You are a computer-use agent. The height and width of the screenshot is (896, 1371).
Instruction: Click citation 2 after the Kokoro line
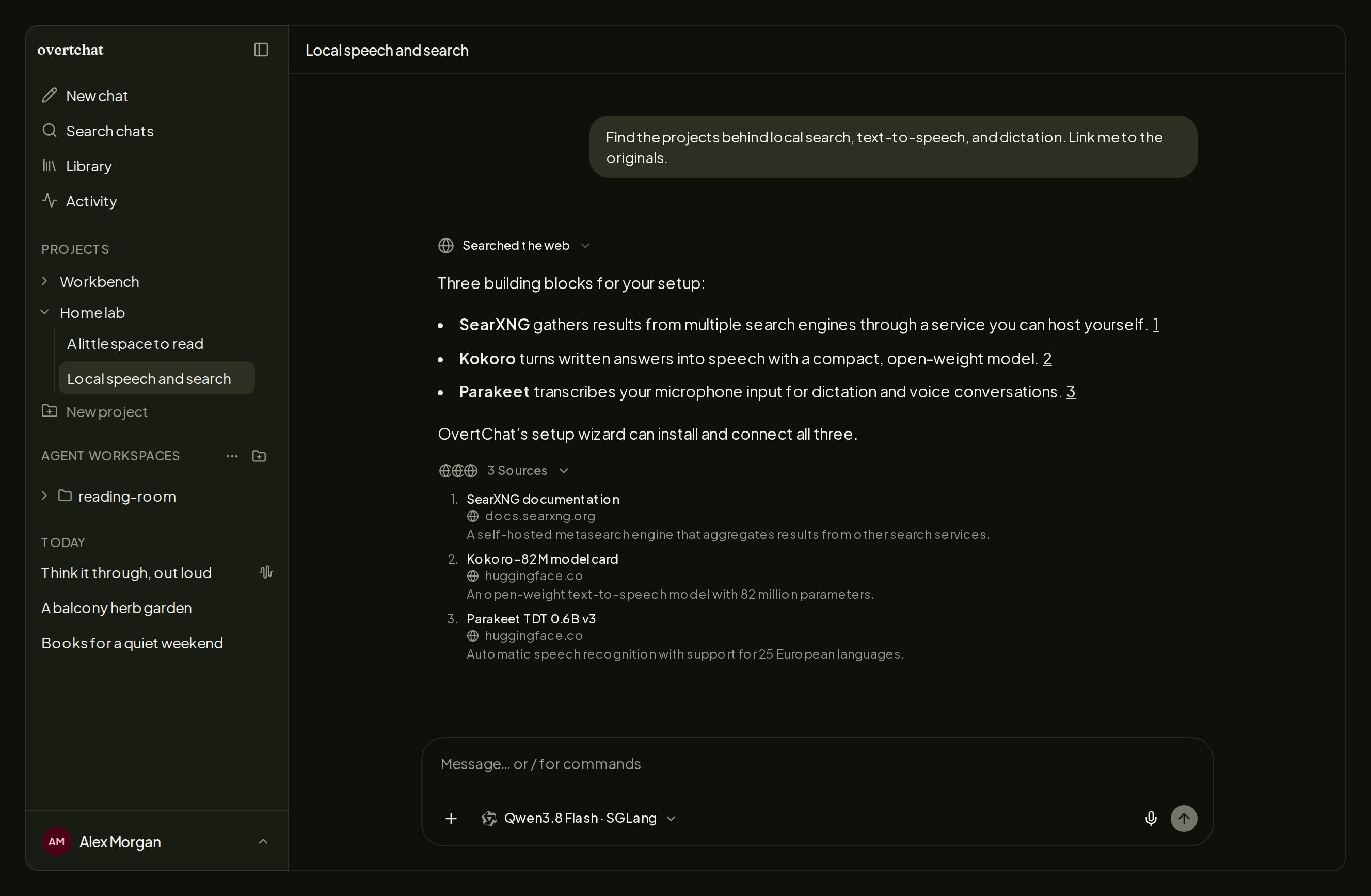(x=1047, y=359)
